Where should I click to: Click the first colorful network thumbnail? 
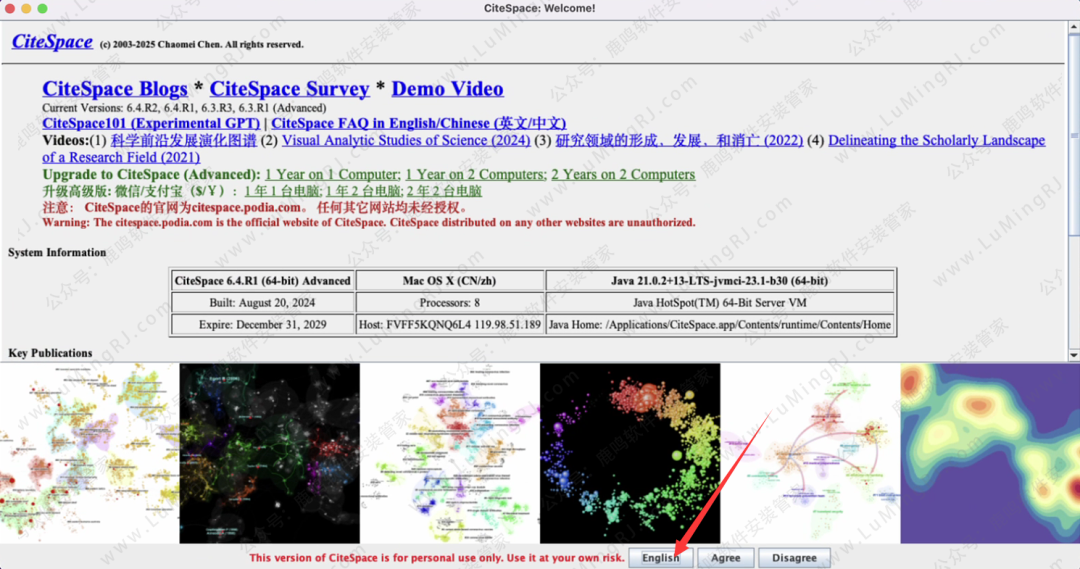pyautogui.click(x=88, y=453)
